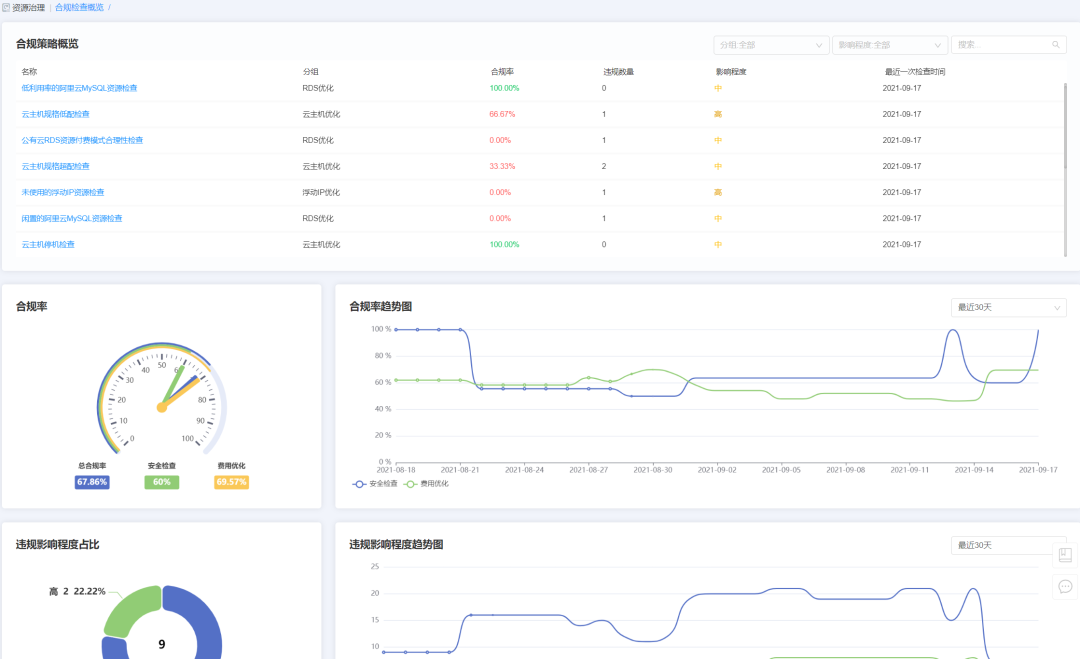Screen dimensions: 1080x659
Task: Click the 合规率 column header
Action: pos(502,72)
